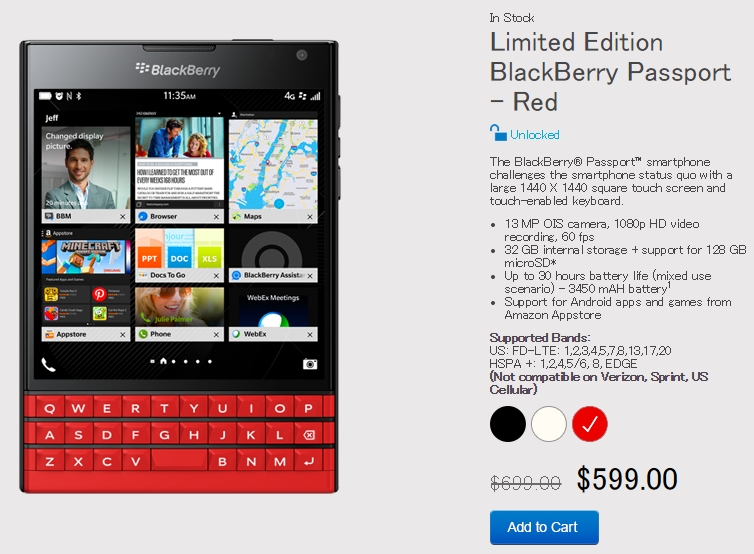754x554 pixels.
Task: Select the red color swatch with checkmark
Action: point(590,424)
